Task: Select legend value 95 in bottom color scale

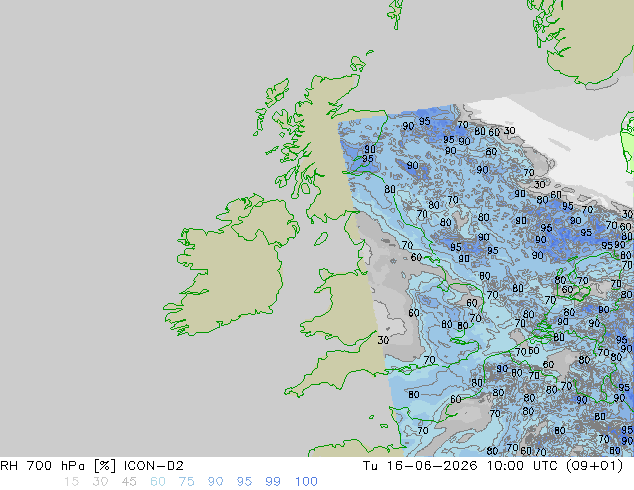Action: click(x=244, y=482)
